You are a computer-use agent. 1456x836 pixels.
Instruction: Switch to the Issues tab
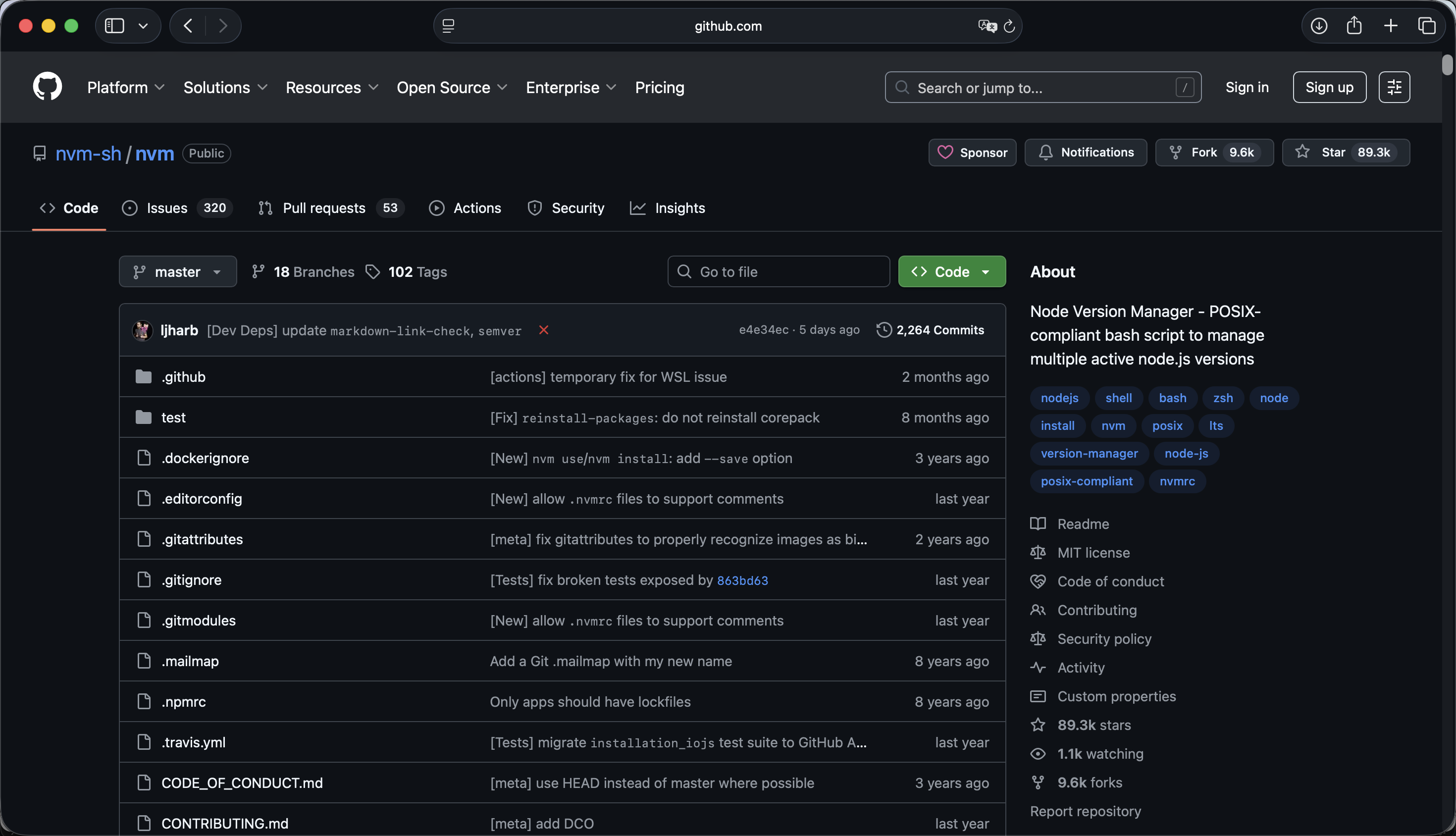tap(166, 208)
